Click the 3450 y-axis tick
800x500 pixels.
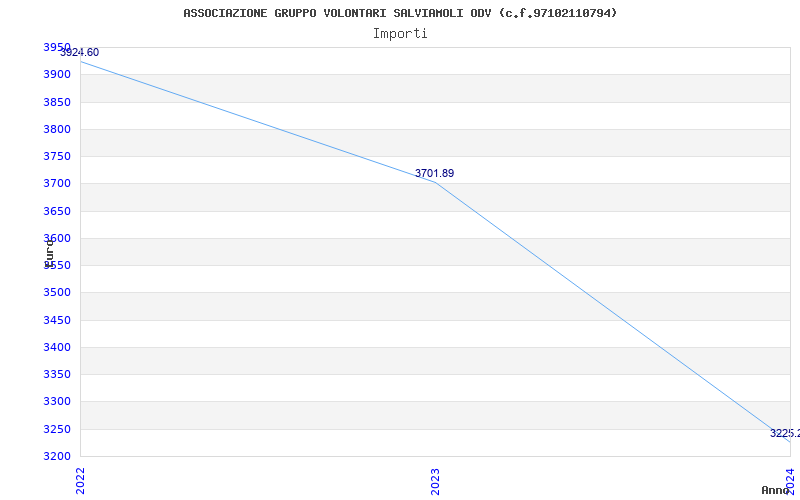[57, 320]
